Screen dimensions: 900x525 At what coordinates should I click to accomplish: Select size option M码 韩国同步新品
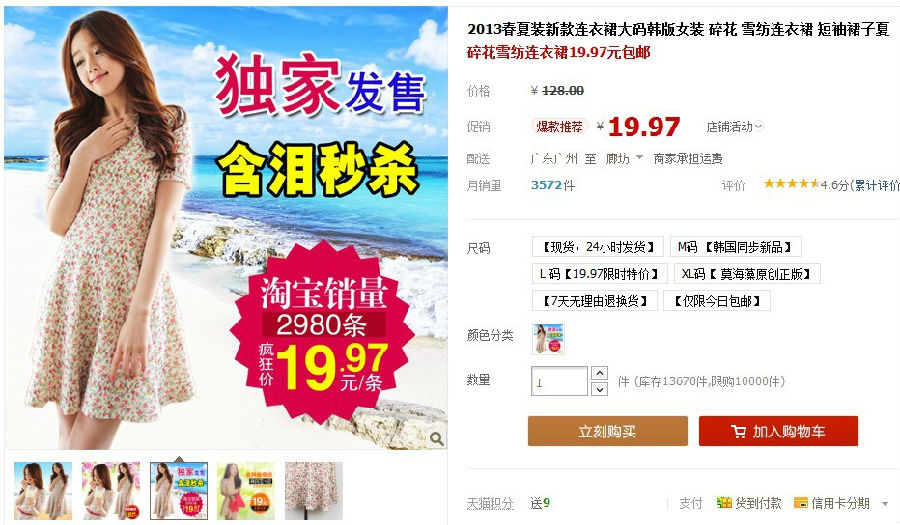point(735,247)
